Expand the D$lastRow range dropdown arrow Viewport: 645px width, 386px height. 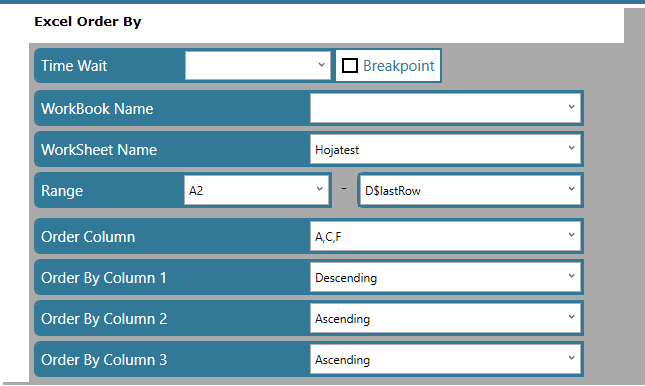click(571, 189)
